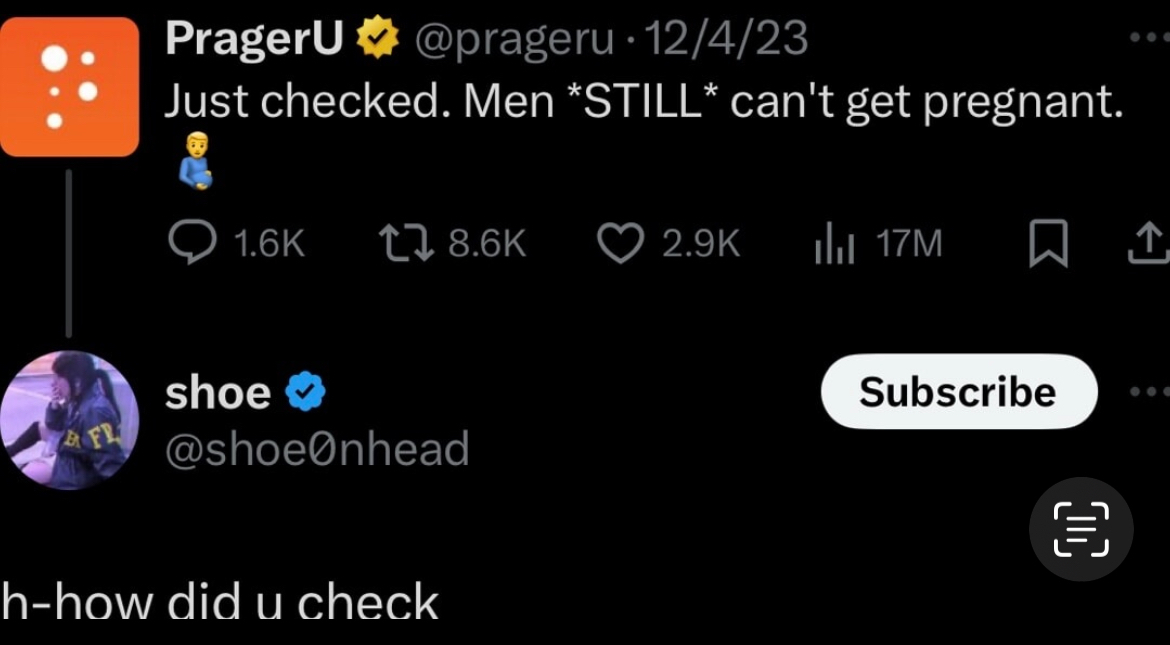
Task: Like the PragerU tweet with the heart
Action: click(620, 243)
